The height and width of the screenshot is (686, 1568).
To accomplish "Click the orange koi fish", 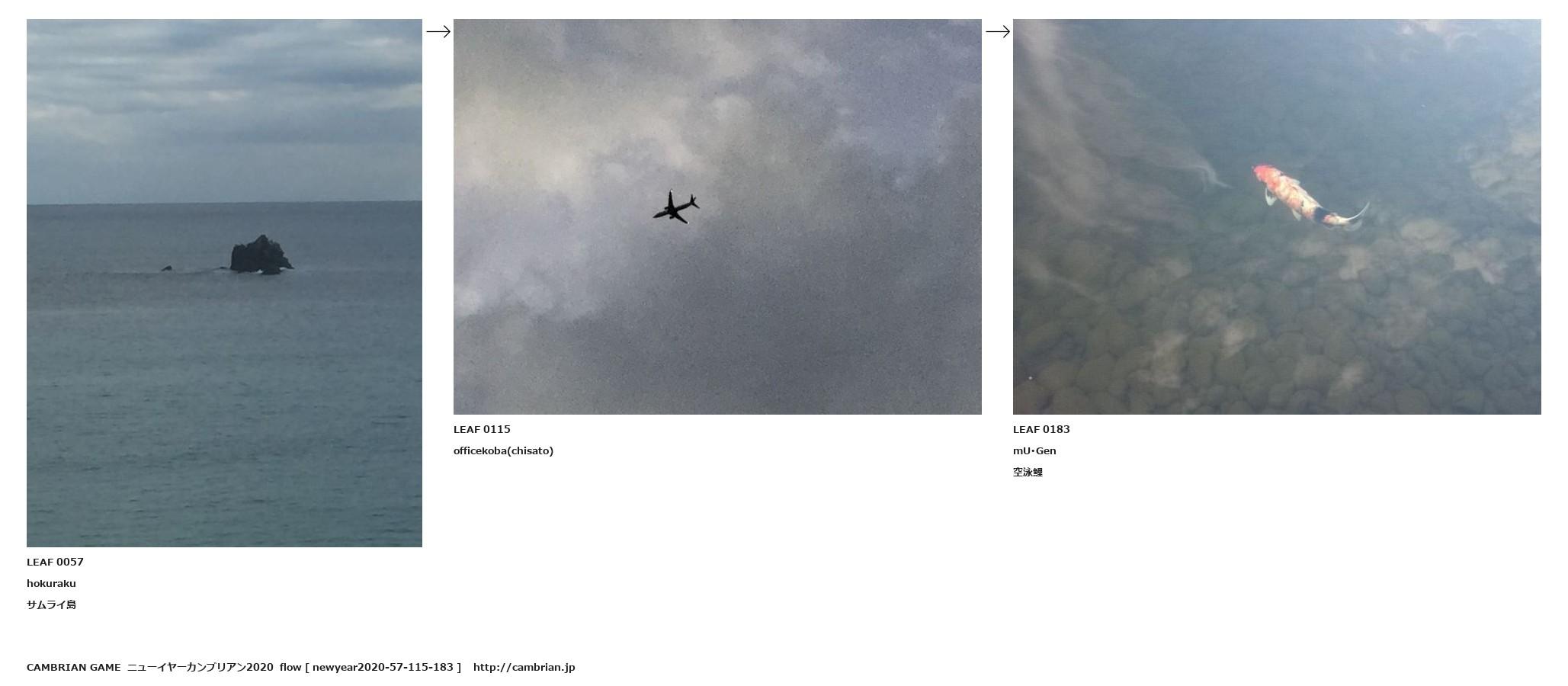I will pyautogui.click(x=1307, y=197).
